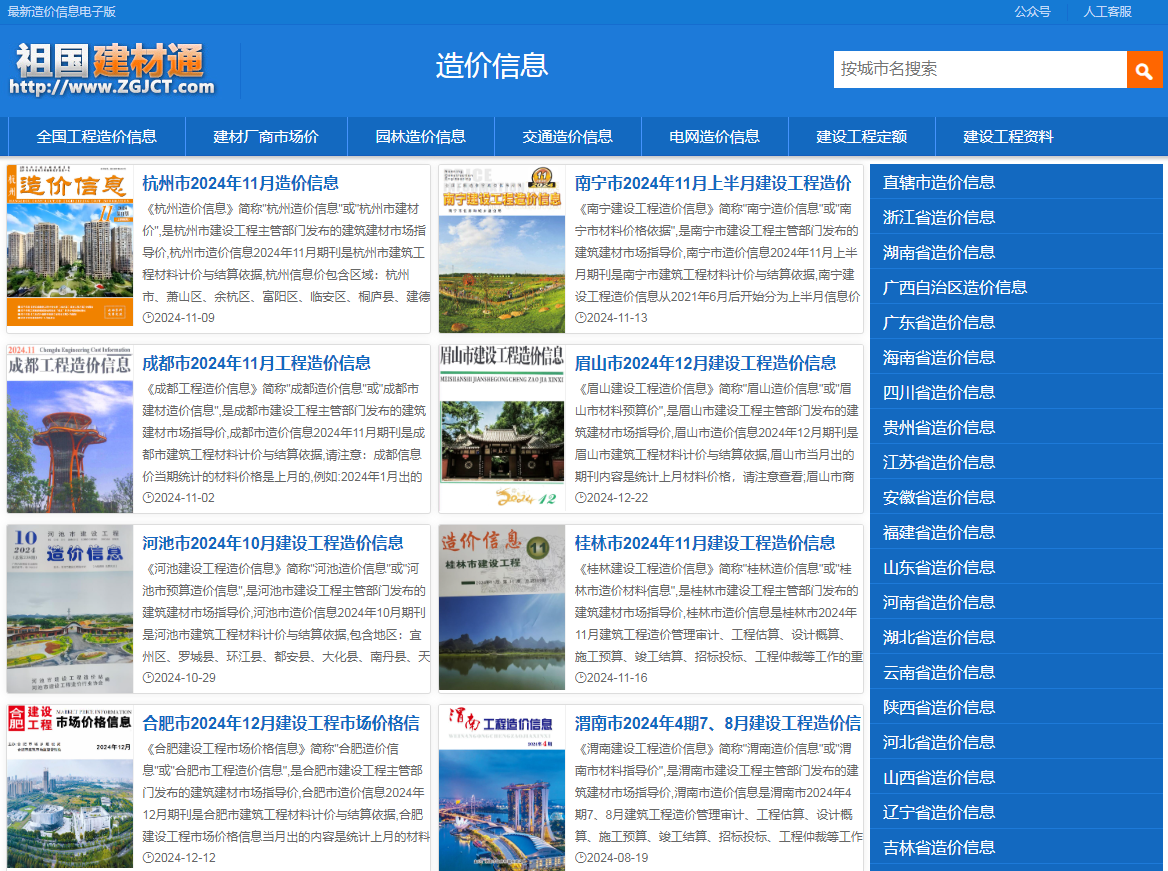The width and height of the screenshot is (1168, 871).
Task: Select 广东省造价信息 in sidebar
Action: pyautogui.click(x=1016, y=323)
